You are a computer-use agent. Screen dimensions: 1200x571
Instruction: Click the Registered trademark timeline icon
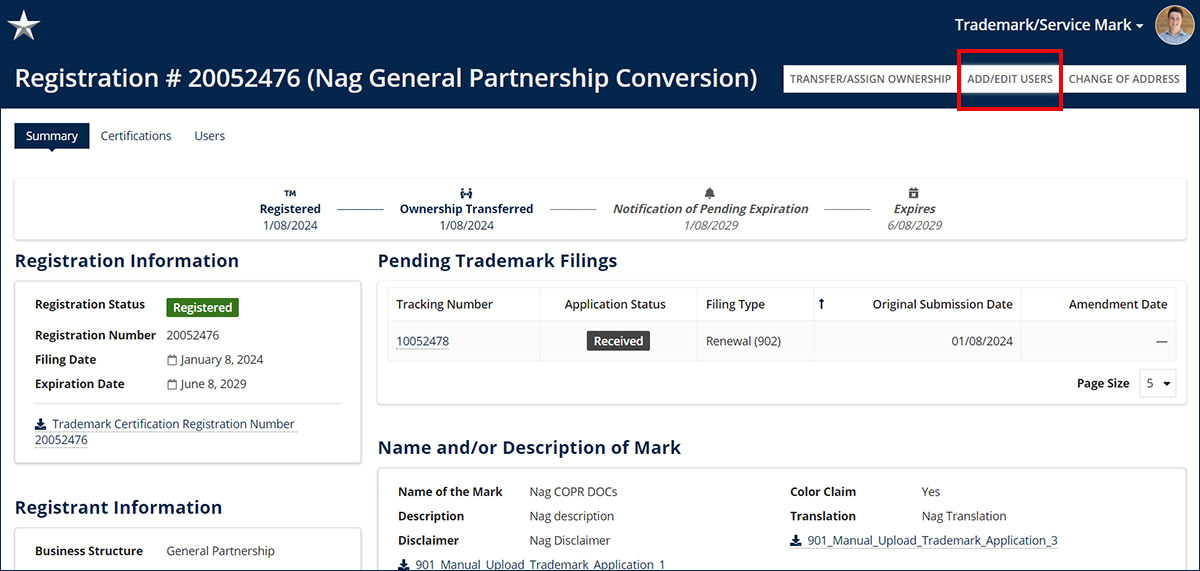coord(290,193)
